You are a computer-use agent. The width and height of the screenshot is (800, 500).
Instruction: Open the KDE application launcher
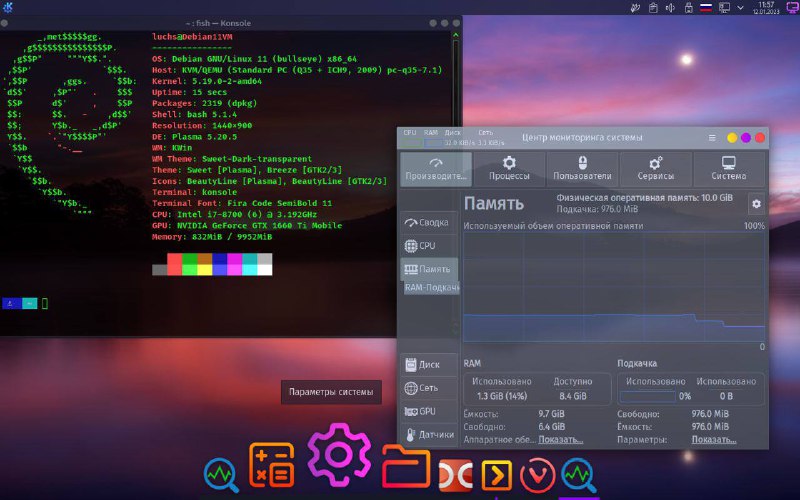pyautogui.click(x=8, y=7)
